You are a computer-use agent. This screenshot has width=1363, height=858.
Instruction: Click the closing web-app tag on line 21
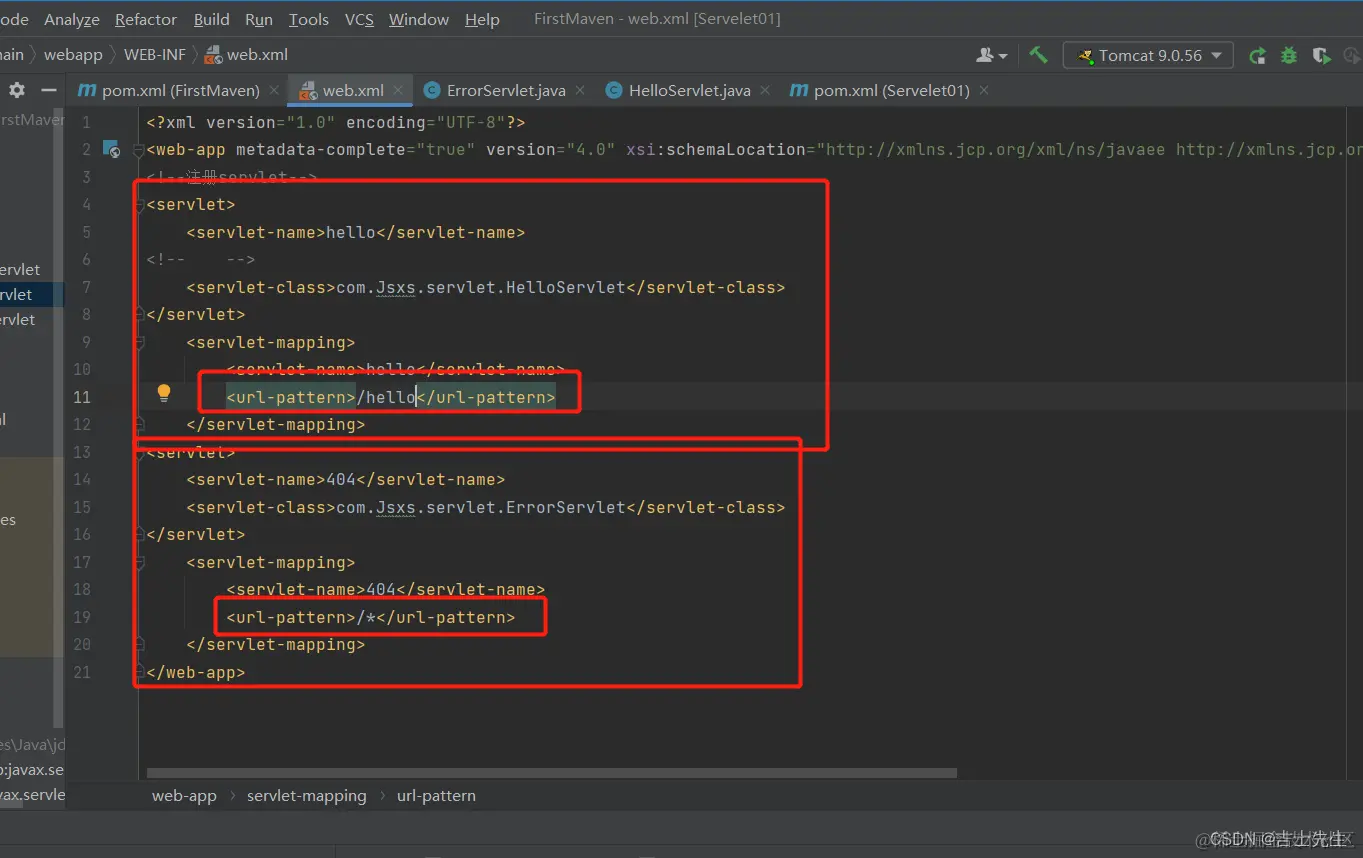point(196,673)
